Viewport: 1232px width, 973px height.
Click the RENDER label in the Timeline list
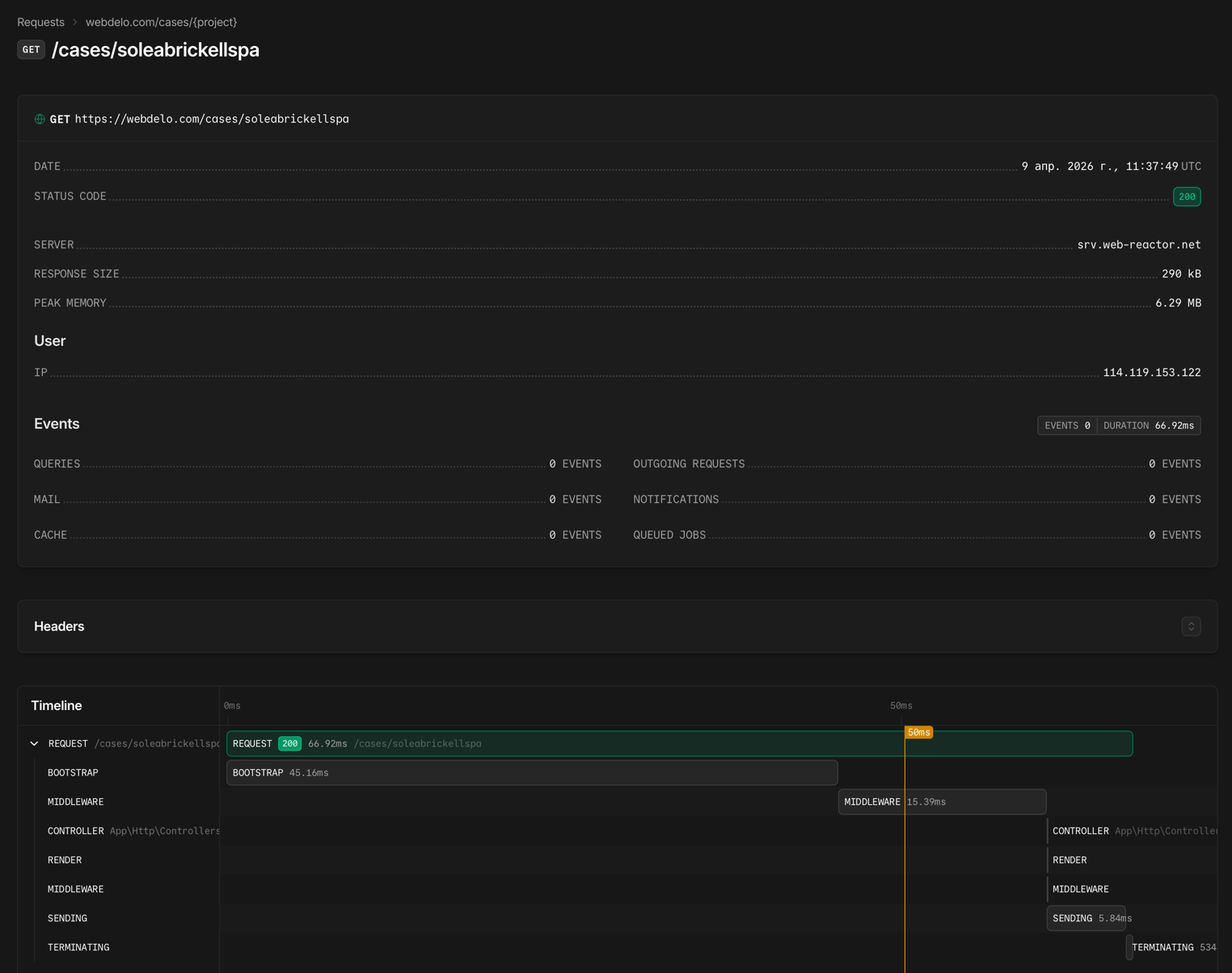[x=64, y=860]
